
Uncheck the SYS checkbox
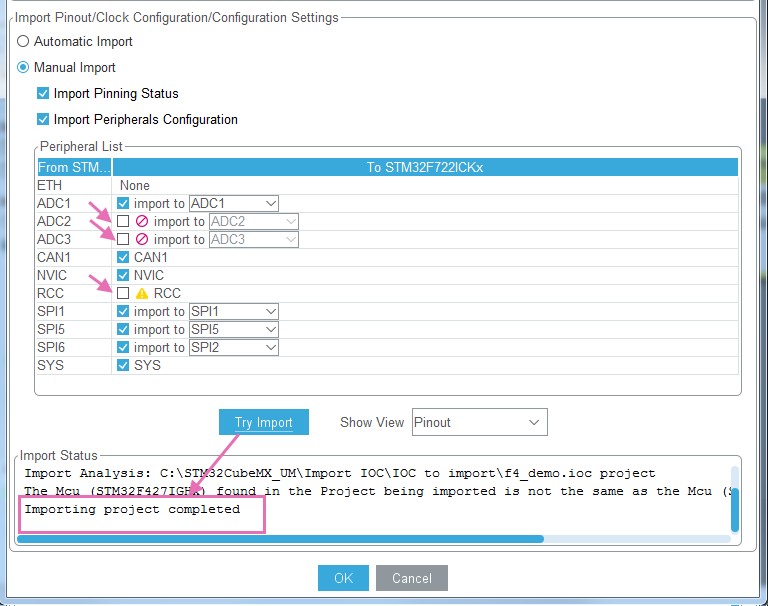pyautogui.click(x=123, y=365)
